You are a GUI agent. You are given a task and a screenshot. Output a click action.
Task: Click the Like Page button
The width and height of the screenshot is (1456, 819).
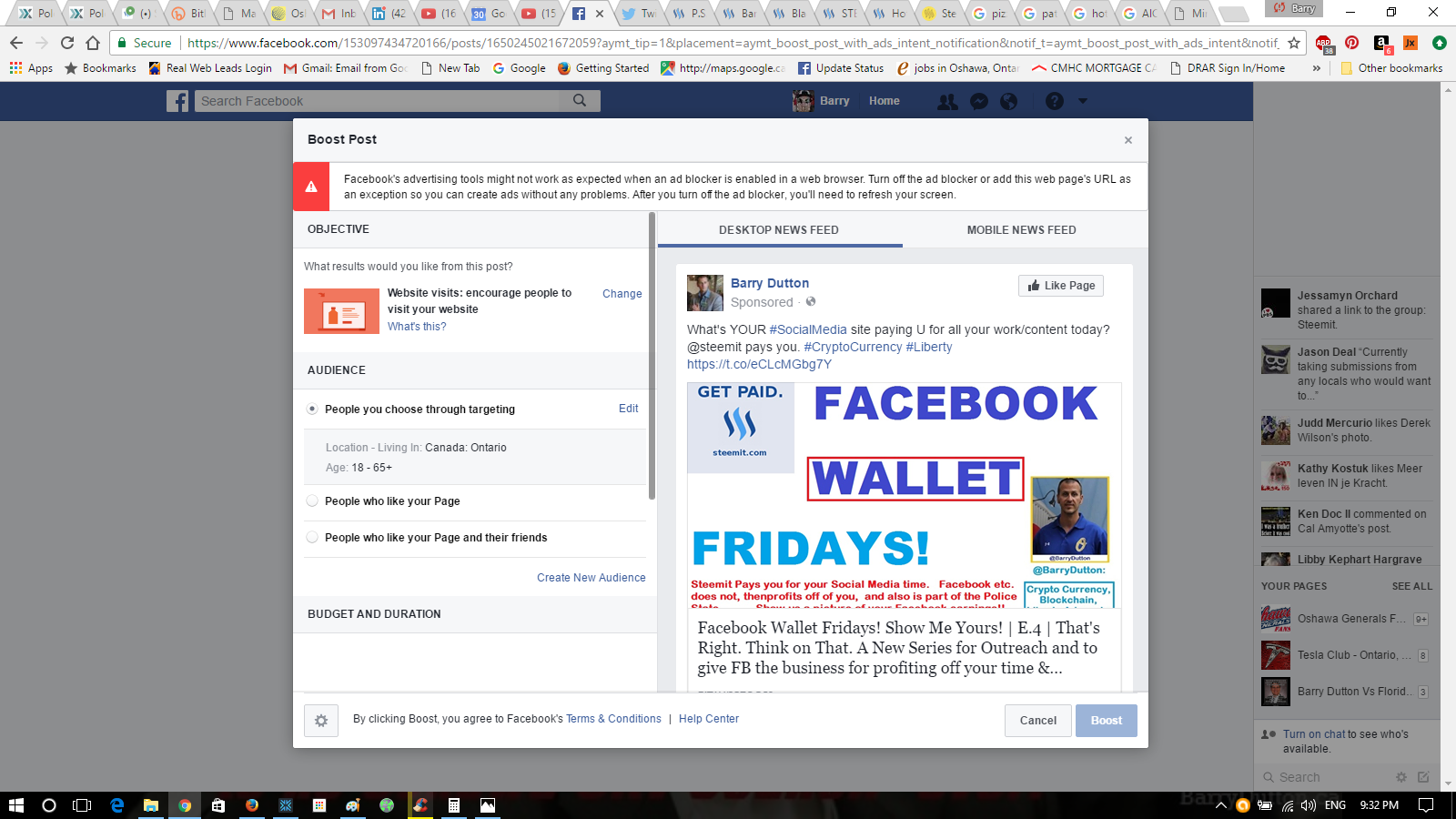click(x=1061, y=286)
